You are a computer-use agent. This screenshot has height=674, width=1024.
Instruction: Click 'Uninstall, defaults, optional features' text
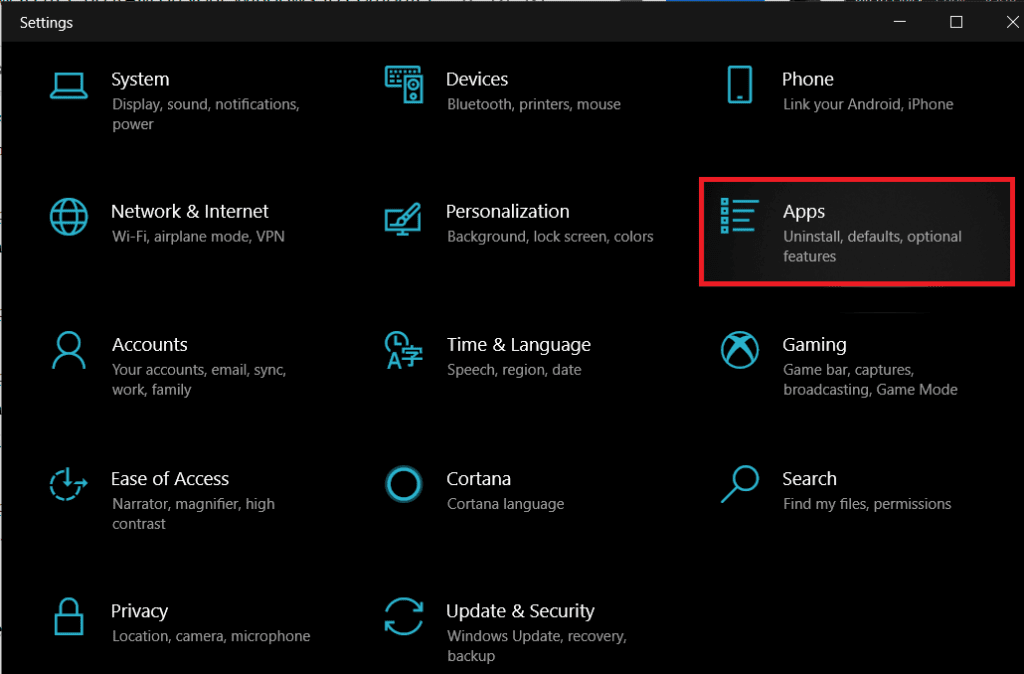pos(872,246)
